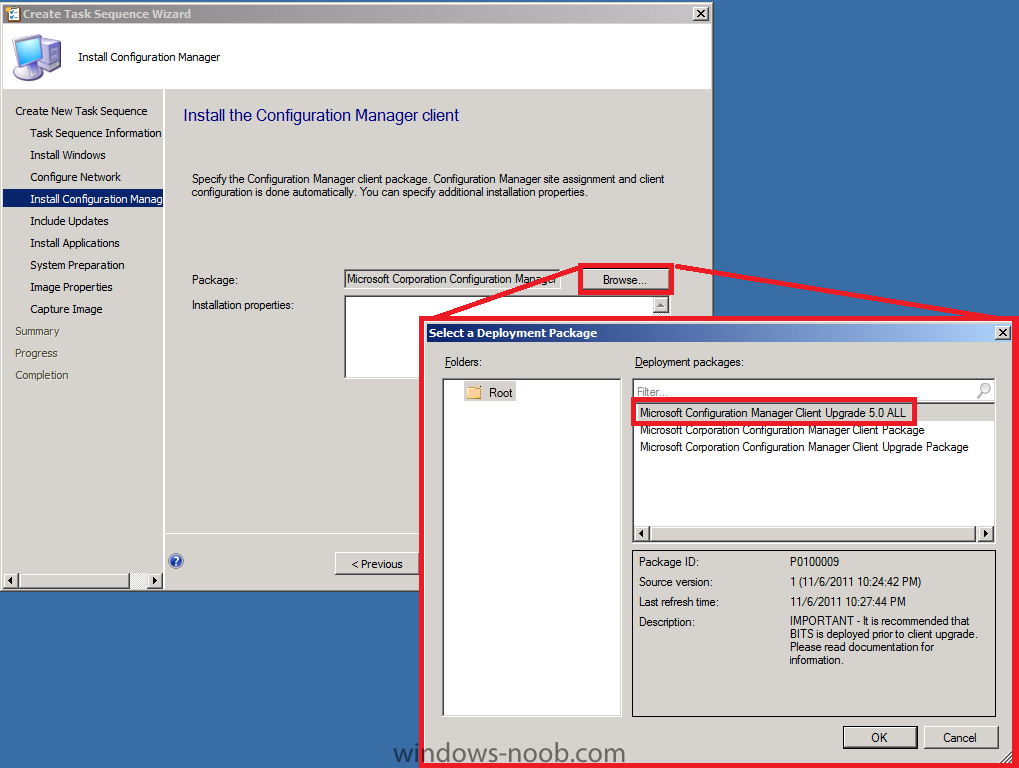1019x768 pixels.
Task: Click the Last refresh time: label
Action: pyautogui.click(x=678, y=602)
